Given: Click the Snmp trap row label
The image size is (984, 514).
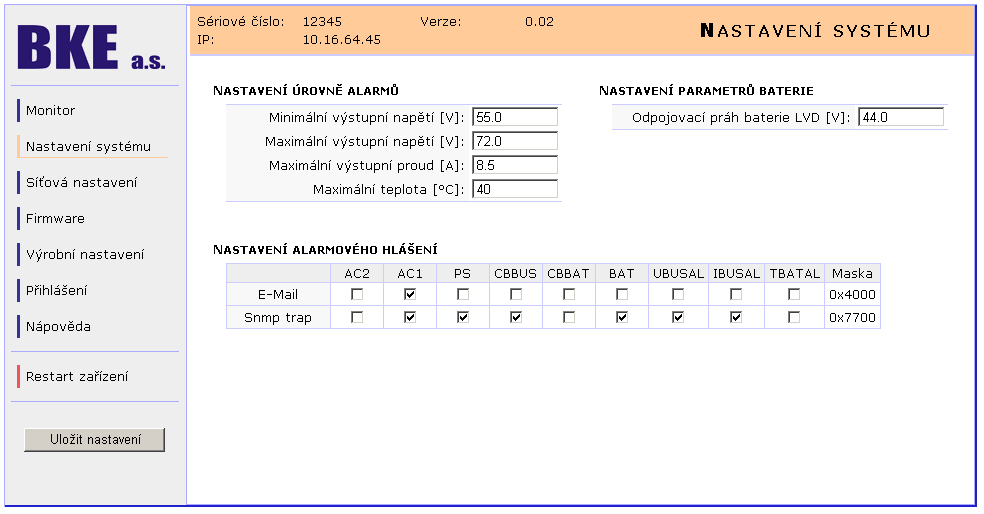Looking at the screenshot, I should click(278, 318).
